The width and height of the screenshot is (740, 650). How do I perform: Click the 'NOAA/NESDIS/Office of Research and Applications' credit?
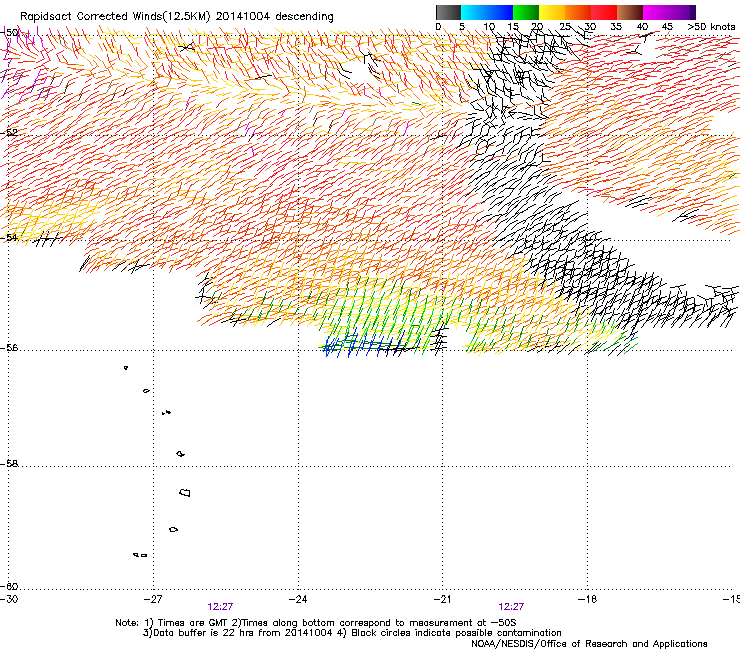coord(589,644)
